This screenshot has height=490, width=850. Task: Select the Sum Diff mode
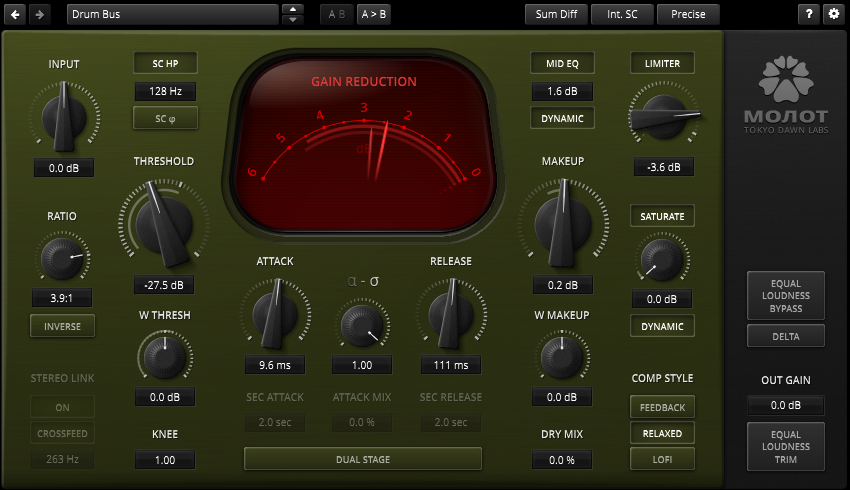coord(554,14)
